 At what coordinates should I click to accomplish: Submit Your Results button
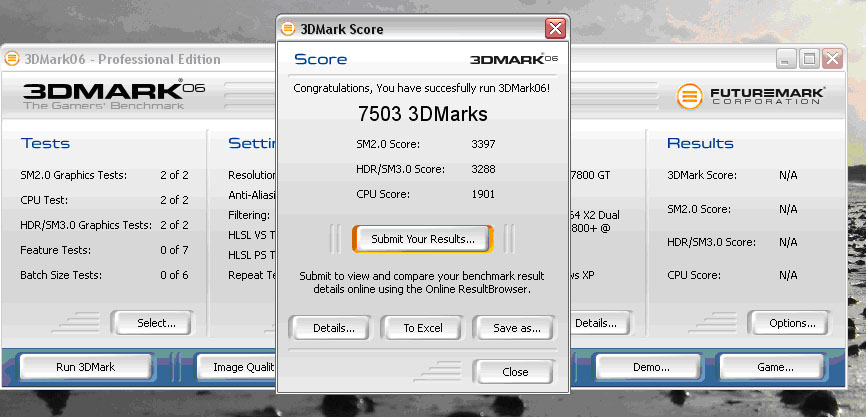coord(423,239)
